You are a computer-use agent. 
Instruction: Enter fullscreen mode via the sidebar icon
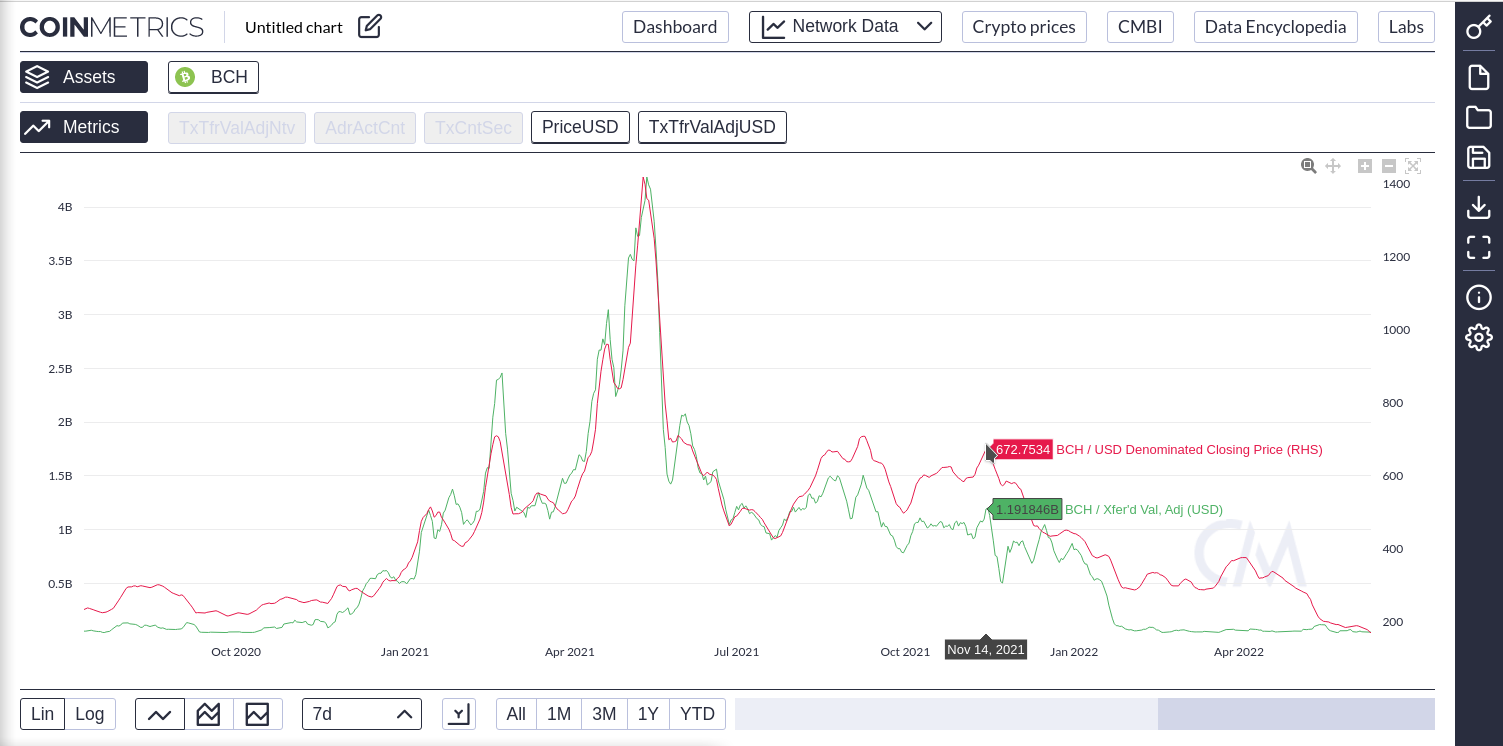click(1479, 247)
